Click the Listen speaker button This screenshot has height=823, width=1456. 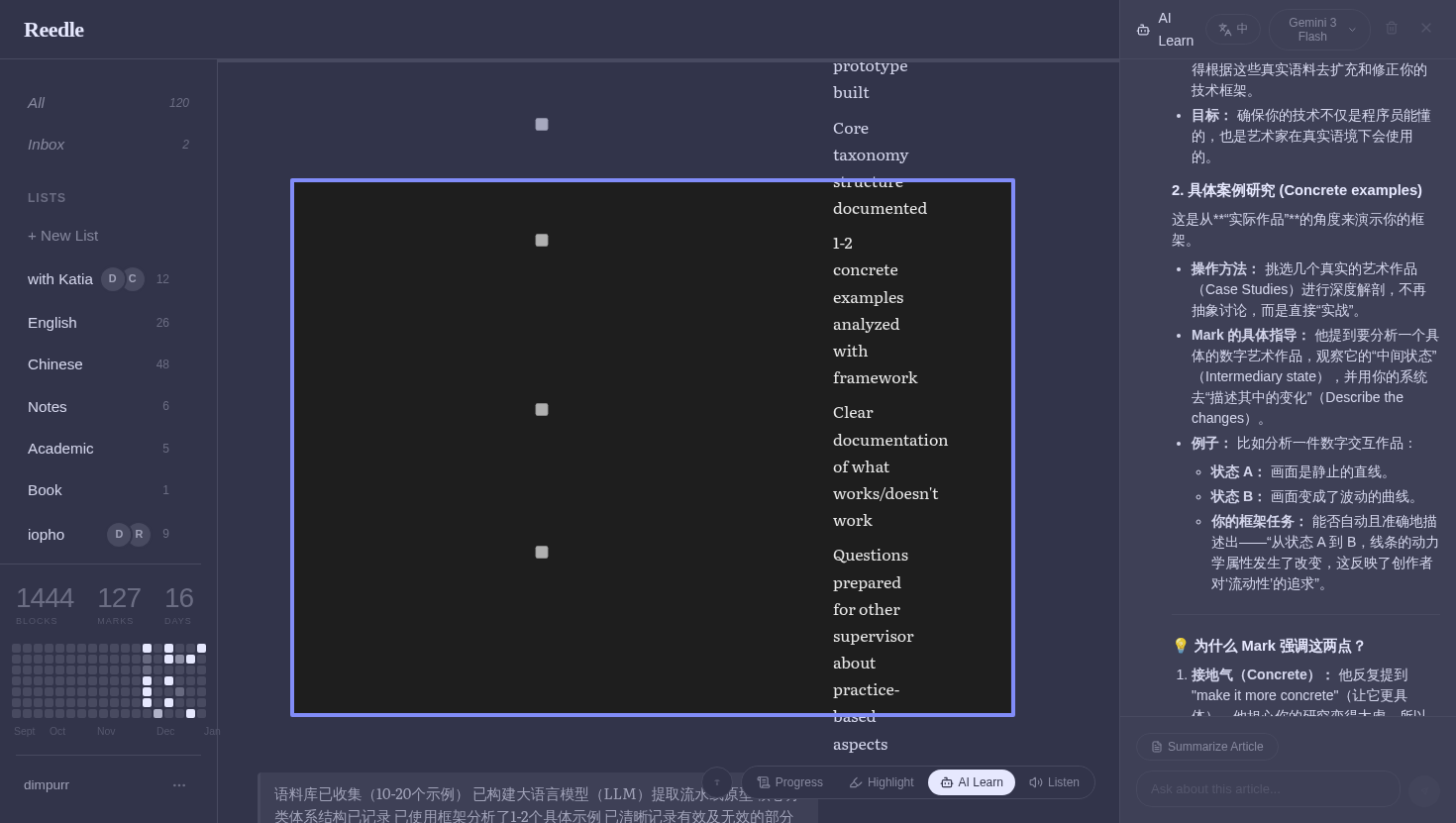click(1054, 782)
